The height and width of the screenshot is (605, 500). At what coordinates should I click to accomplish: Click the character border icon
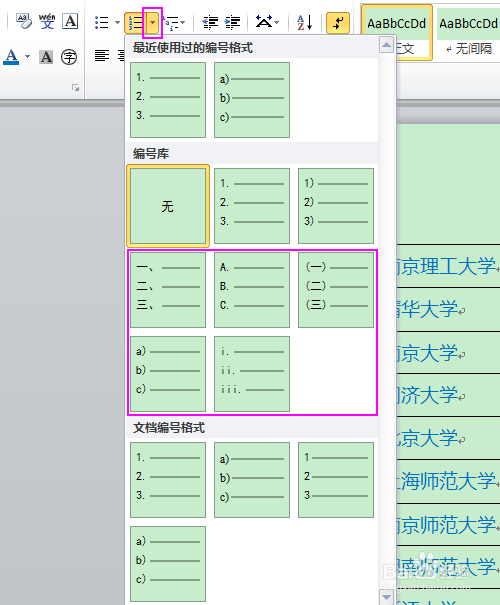coord(70,21)
